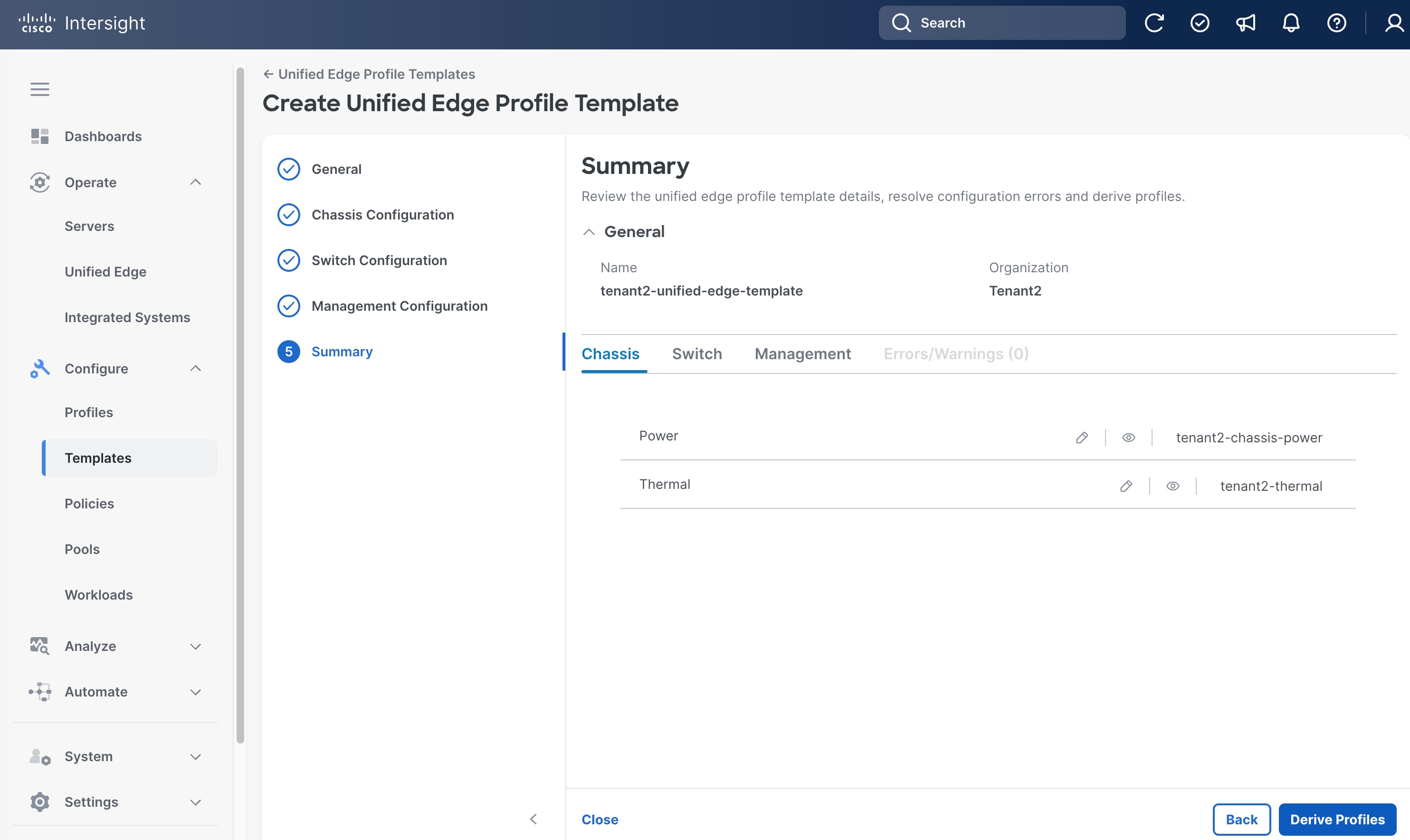Screen dimensions: 1410x840
Task: Collapse the Configure section chevron
Action: click(x=196, y=369)
